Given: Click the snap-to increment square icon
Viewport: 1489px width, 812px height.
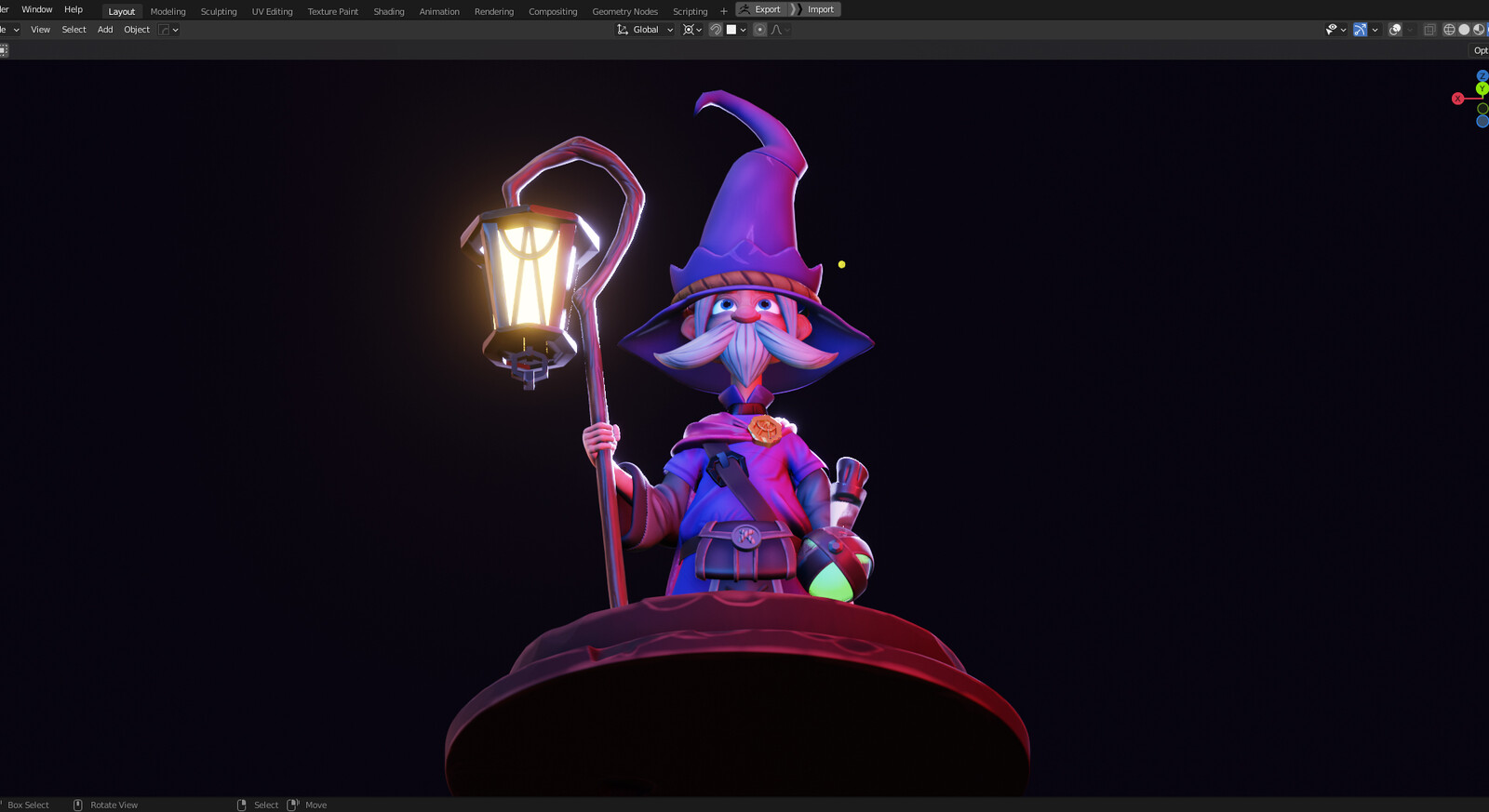Looking at the screenshot, I should click(x=731, y=30).
